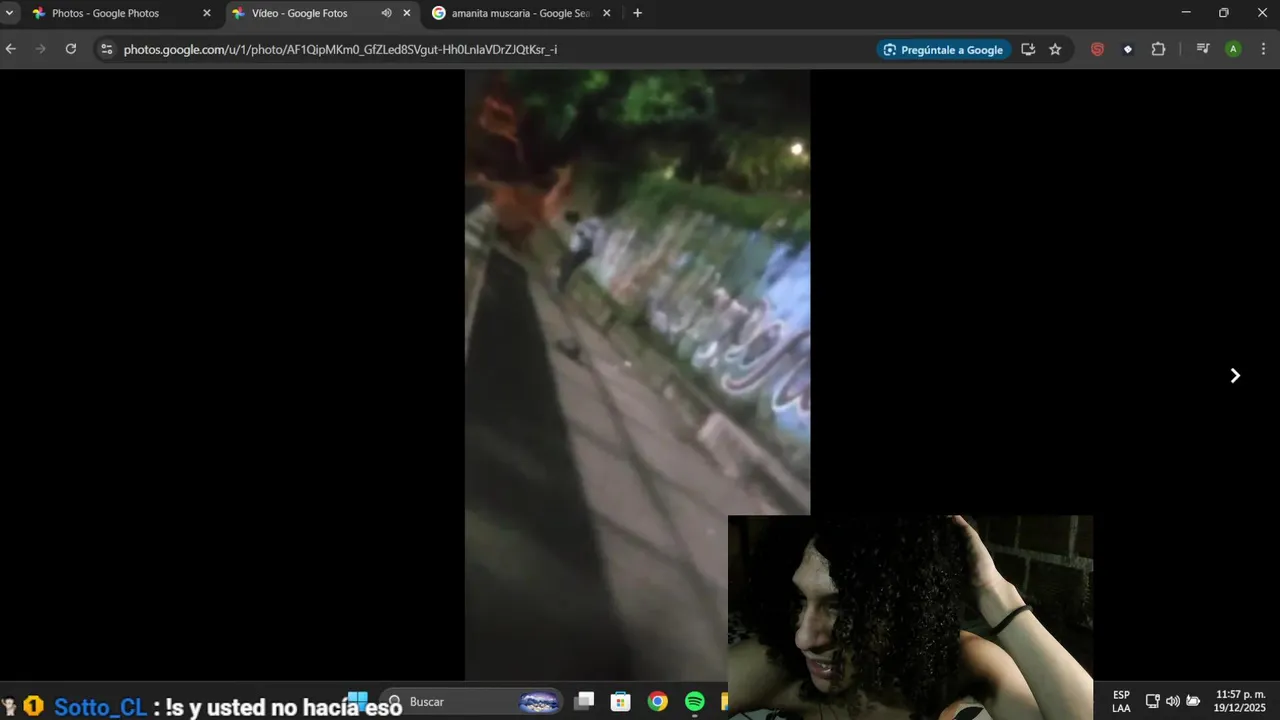Switch to the Photos - Google Photos tab
This screenshot has height=720, width=1280.
point(121,13)
